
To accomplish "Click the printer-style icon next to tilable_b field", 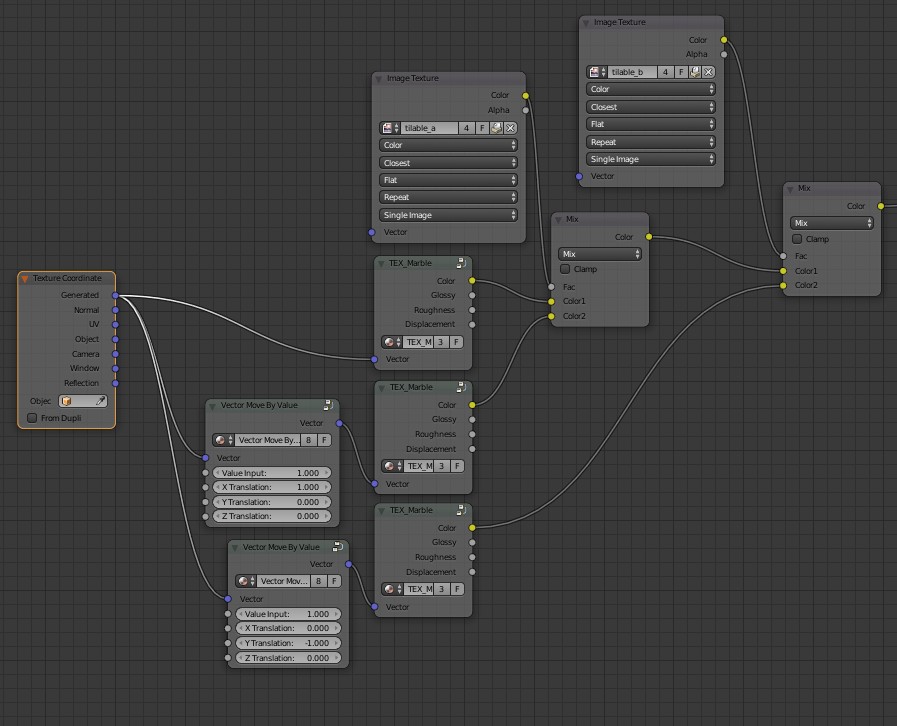I will (x=695, y=72).
